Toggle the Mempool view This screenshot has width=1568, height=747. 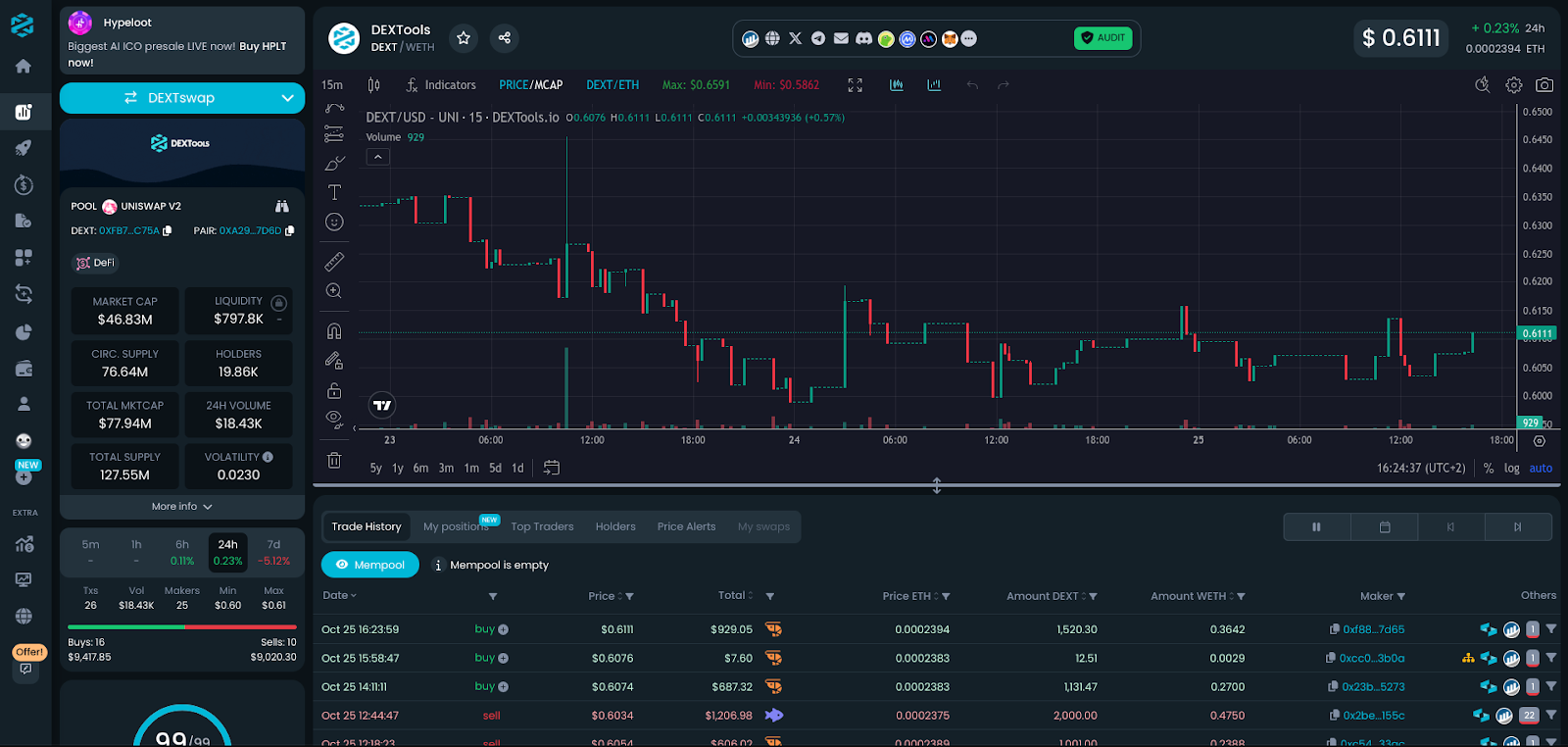pyautogui.click(x=370, y=565)
